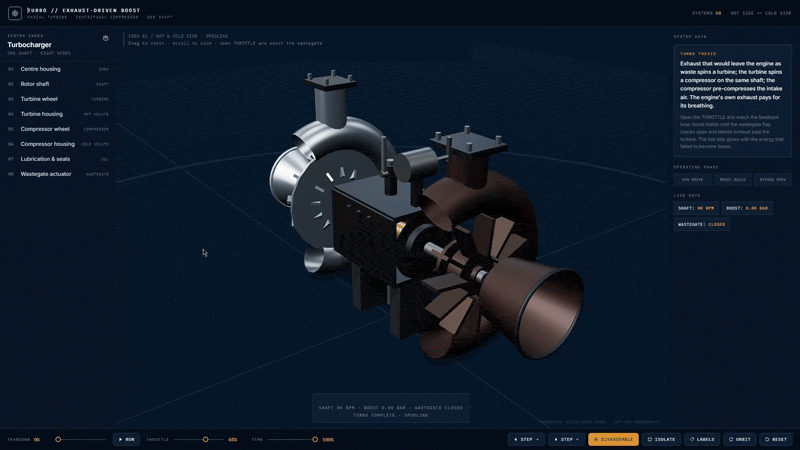
Task: Click the step forward button
Action: (x=566, y=439)
